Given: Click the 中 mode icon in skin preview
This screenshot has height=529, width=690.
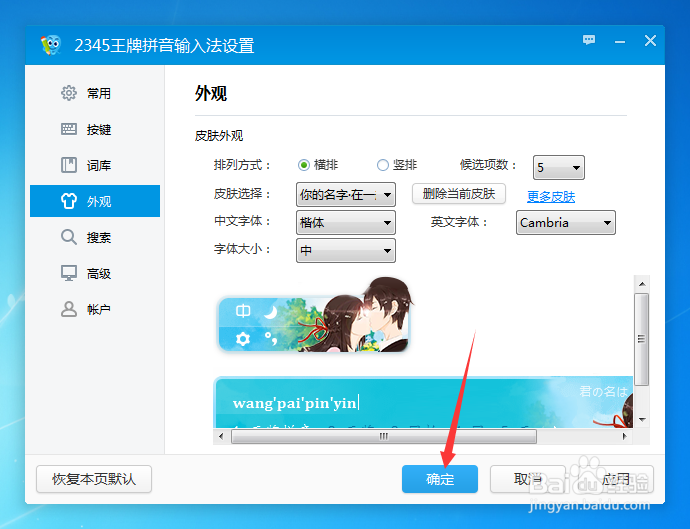Looking at the screenshot, I should (x=243, y=311).
